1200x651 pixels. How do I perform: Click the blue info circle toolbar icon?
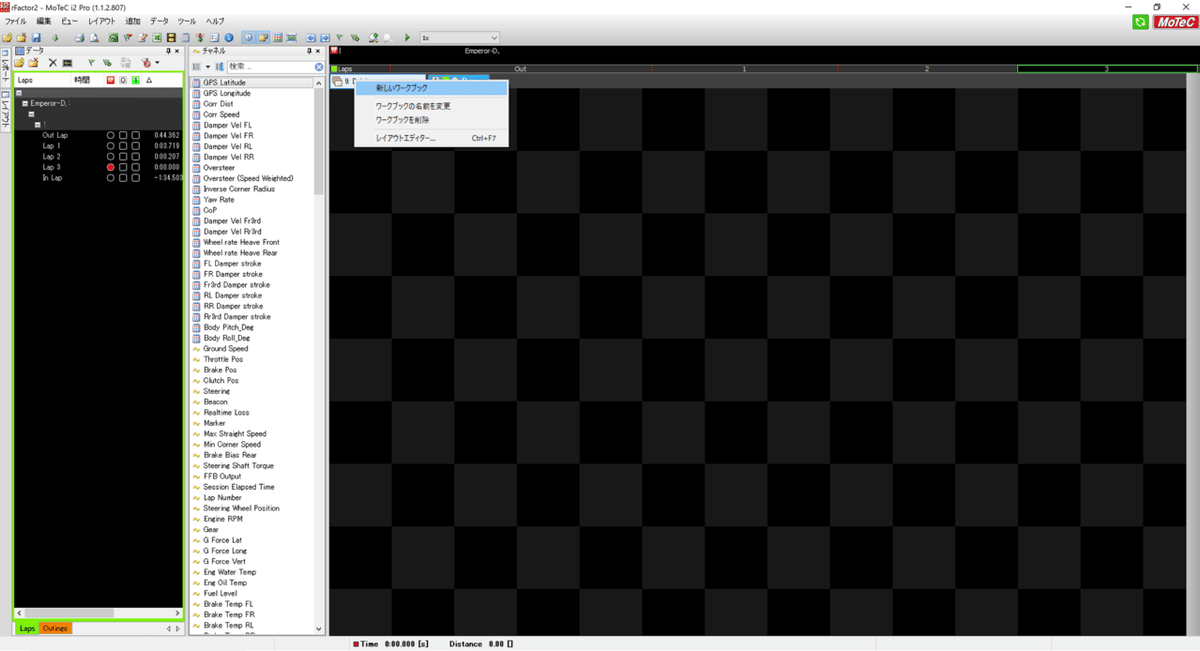point(228,37)
